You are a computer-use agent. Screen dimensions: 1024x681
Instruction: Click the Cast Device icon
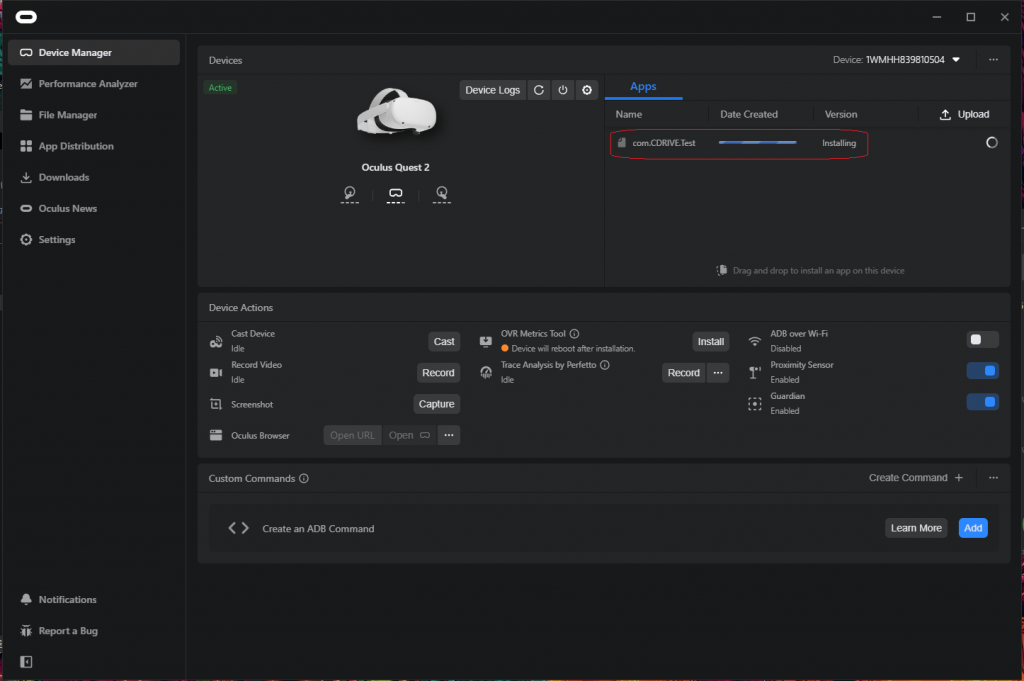(x=216, y=342)
